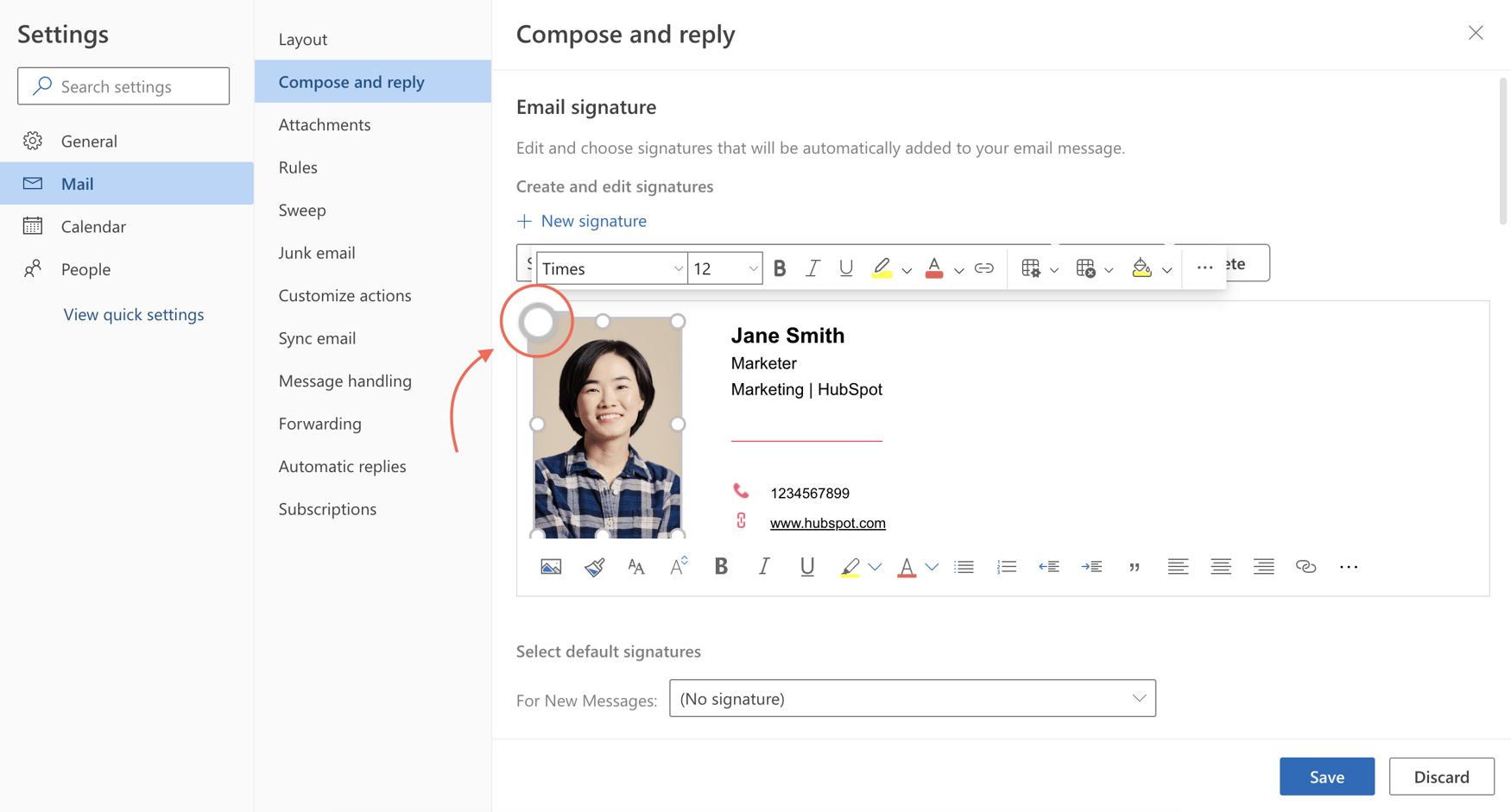Image resolution: width=1511 pixels, height=812 pixels.
Task: Apply highlight in bottom editor toolbar
Action: (x=850, y=567)
